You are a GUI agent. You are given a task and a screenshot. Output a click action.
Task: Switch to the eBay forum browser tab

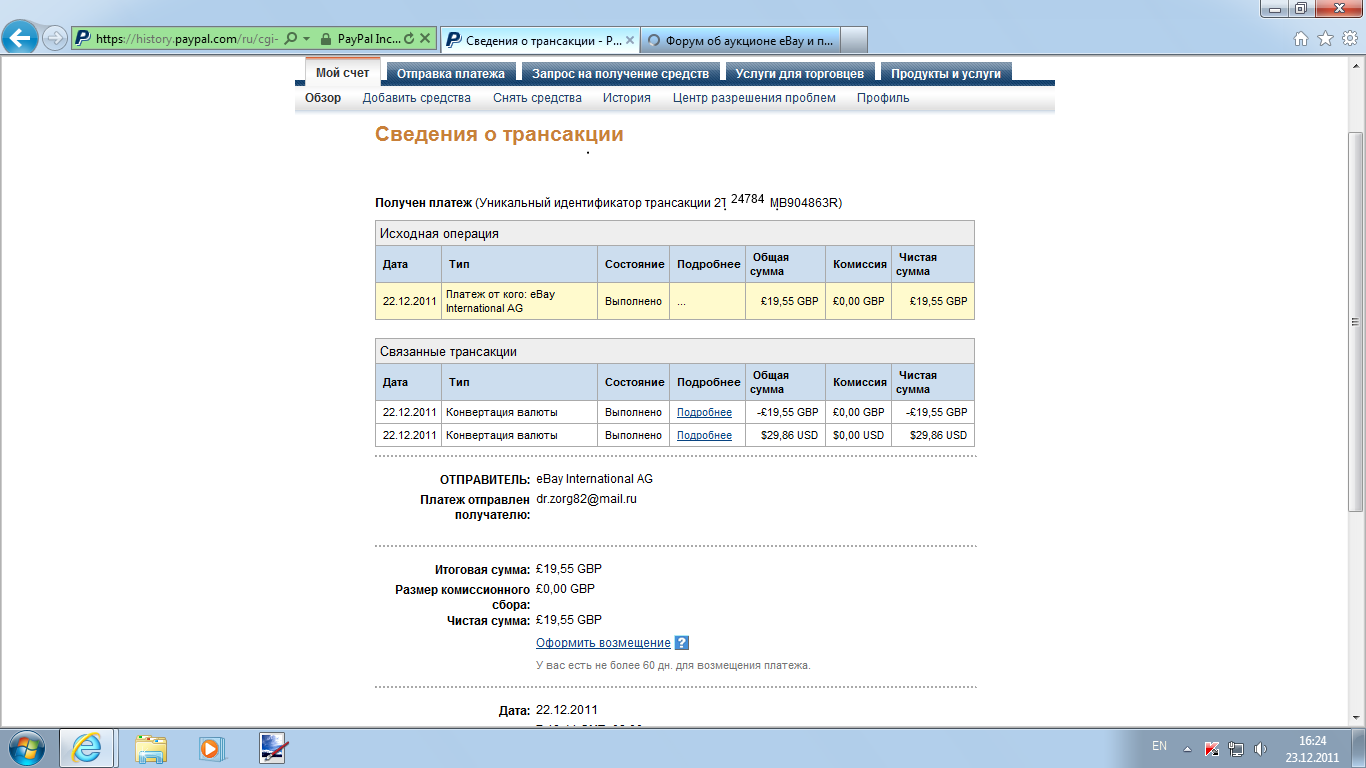click(x=739, y=40)
